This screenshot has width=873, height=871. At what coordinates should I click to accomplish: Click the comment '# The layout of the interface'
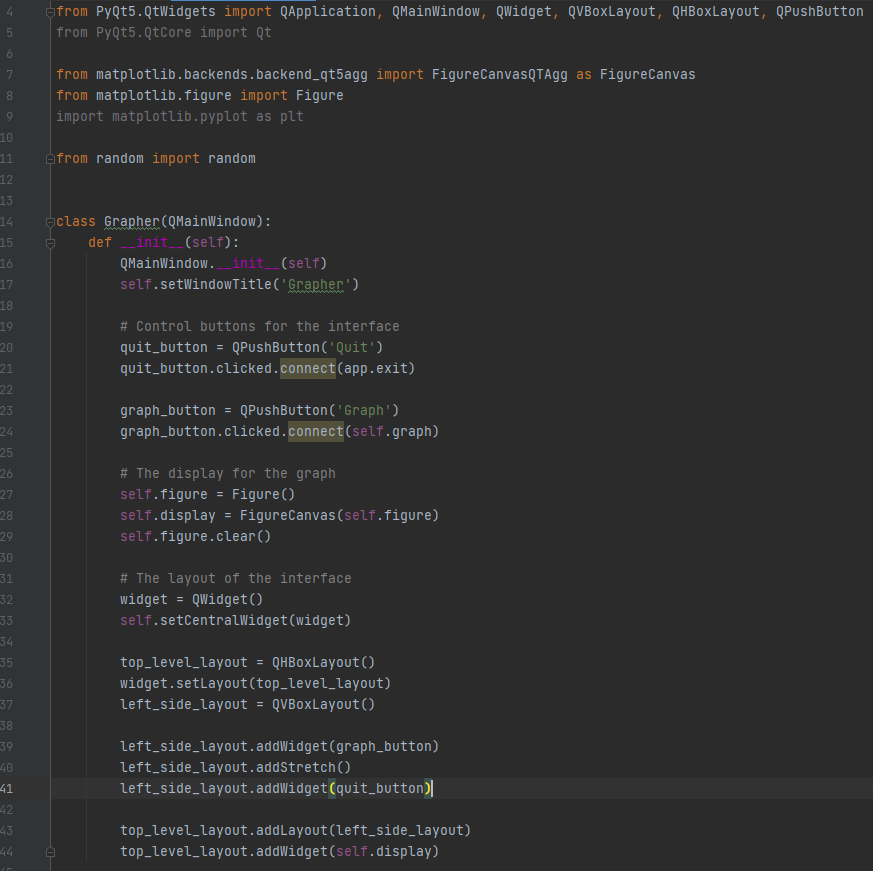[236, 579]
